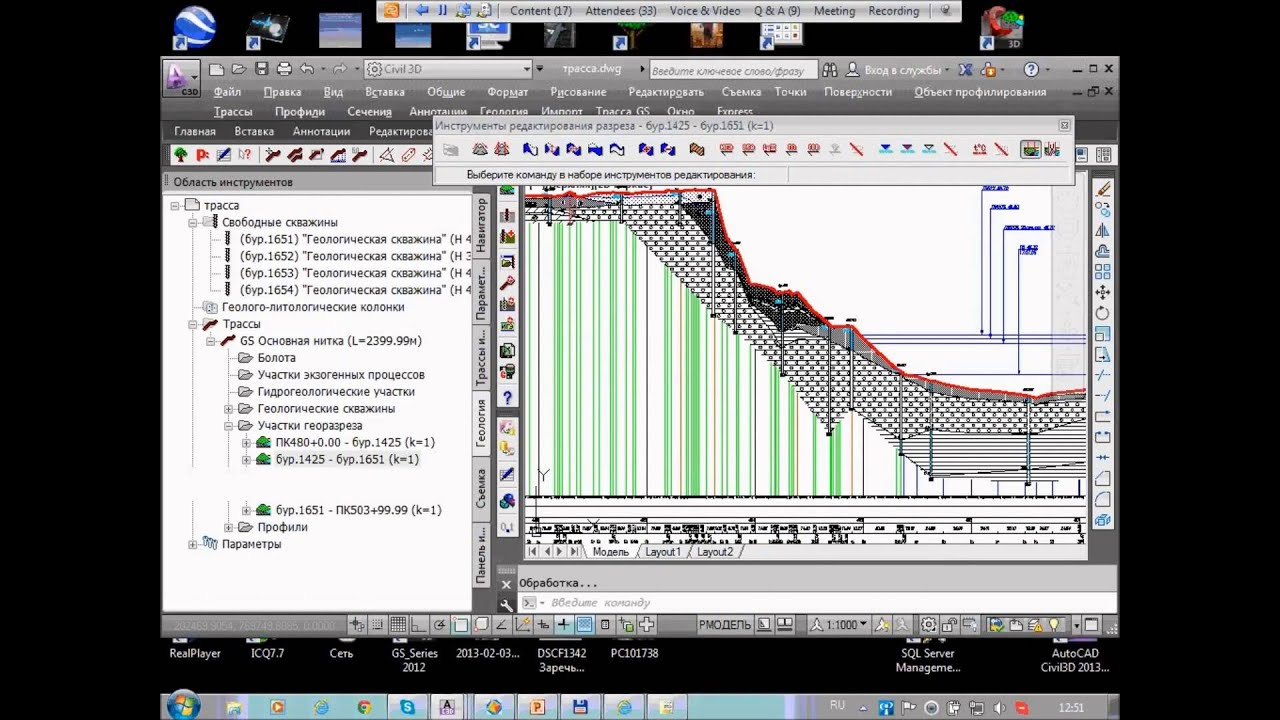1280x720 pixels.
Task: Toggle РМОДЕЛЬ model space button
Action: tap(724, 625)
